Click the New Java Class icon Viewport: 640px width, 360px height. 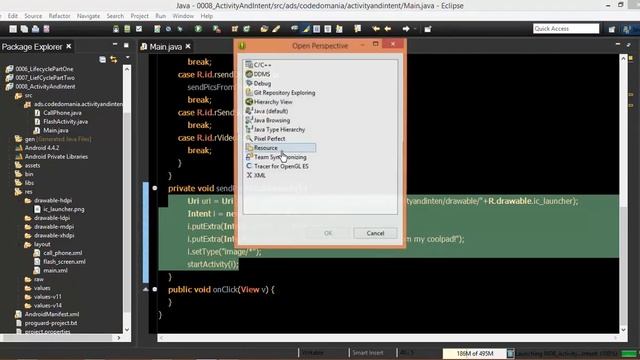(247, 29)
